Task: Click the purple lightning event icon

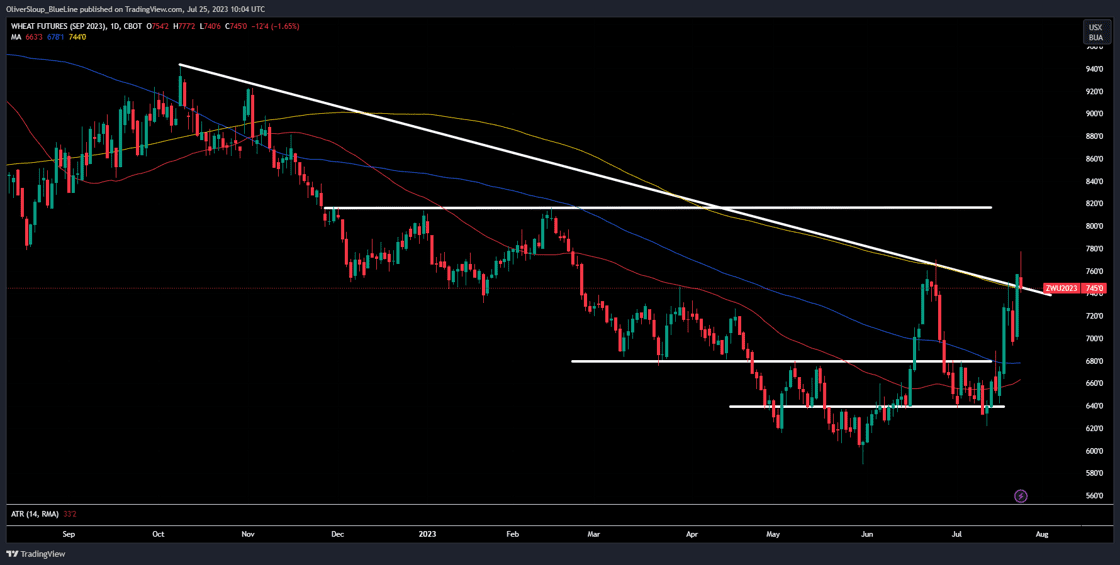Action: [x=1021, y=495]
